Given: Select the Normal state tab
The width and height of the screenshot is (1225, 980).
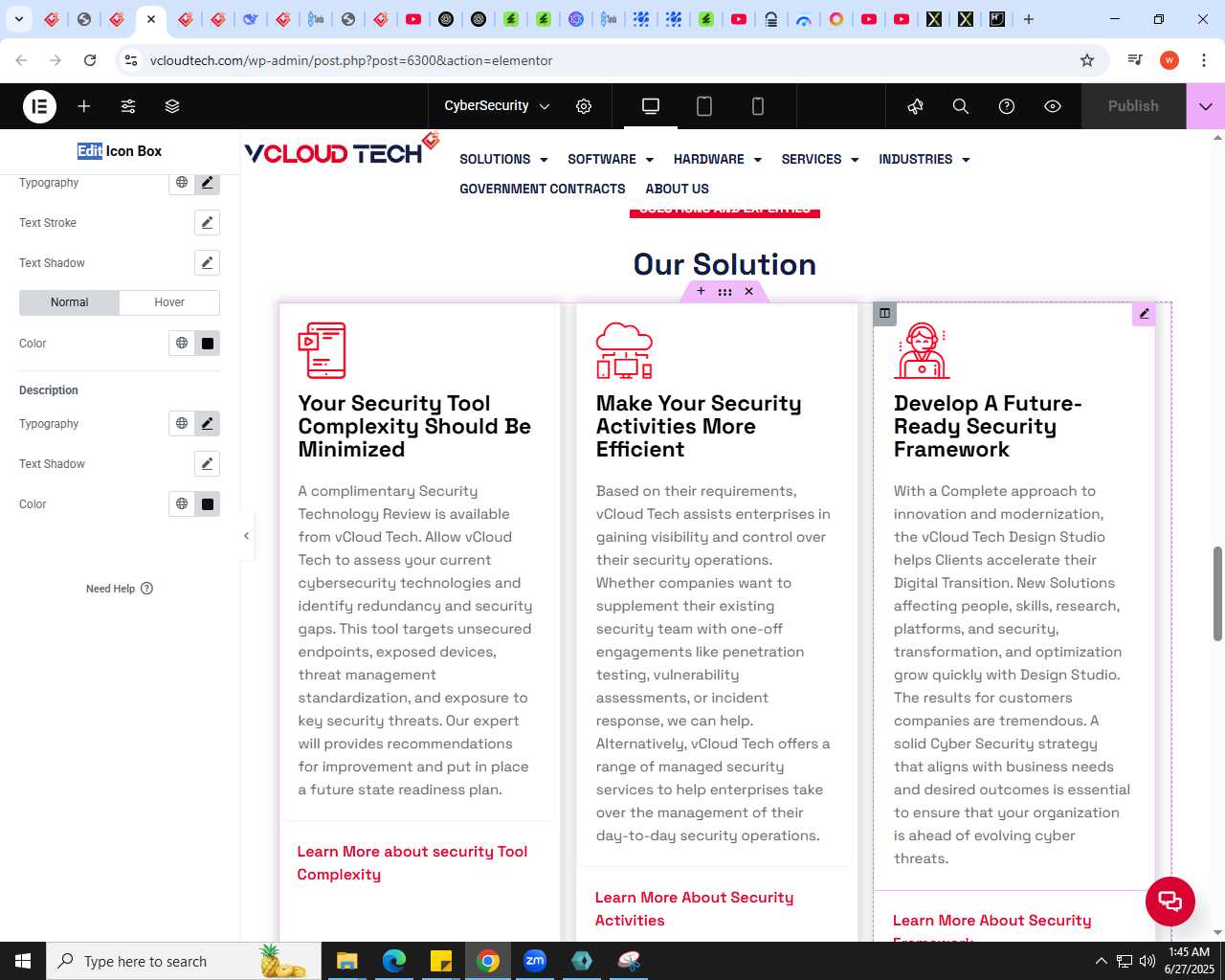Looking at the screenshot, I should pos(69,302).
